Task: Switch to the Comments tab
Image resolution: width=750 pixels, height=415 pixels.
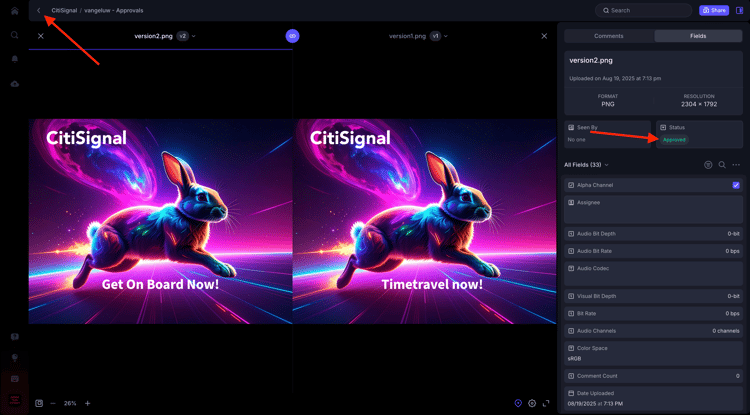Action: [609, 36]
